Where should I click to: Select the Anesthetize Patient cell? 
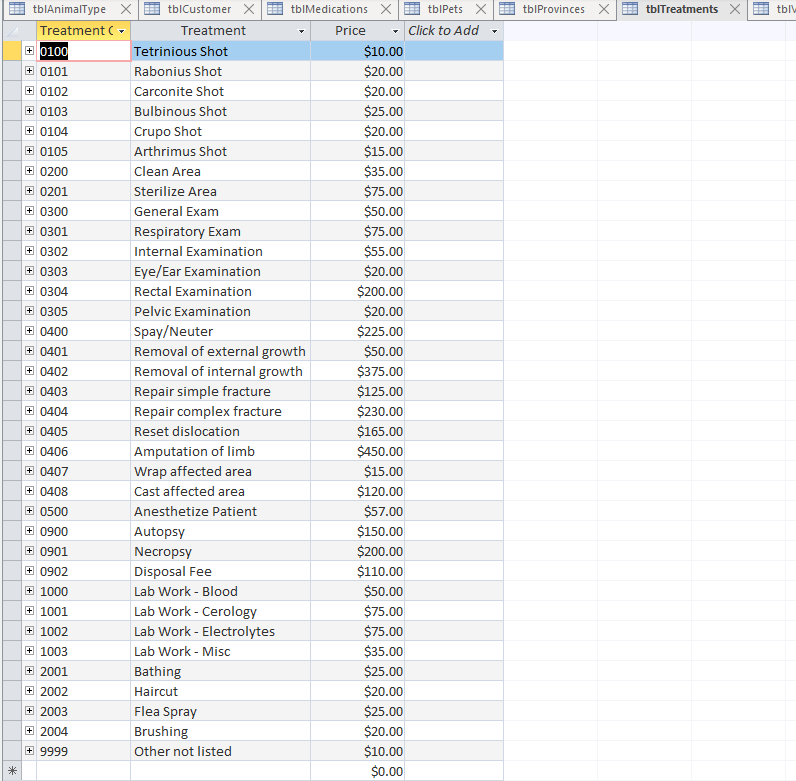(x=220, y=511)
